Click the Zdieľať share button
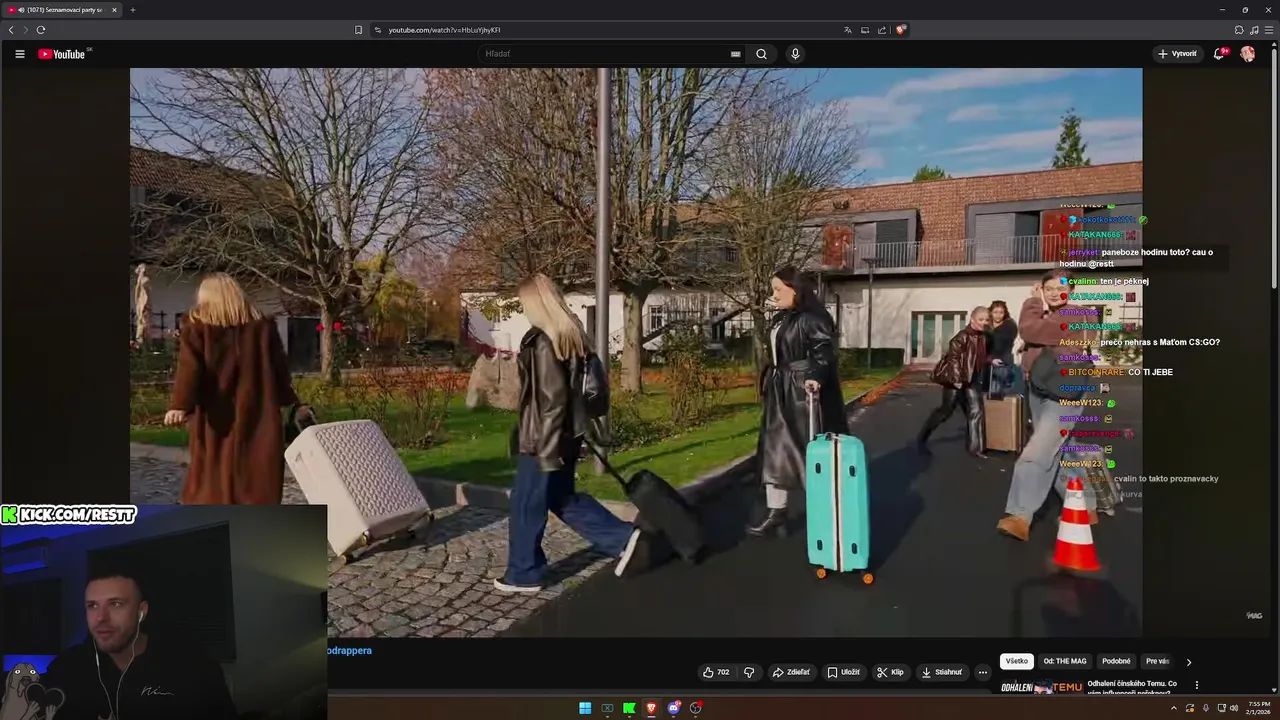This screenshot has height=720, width=1280. click(791, 672)
